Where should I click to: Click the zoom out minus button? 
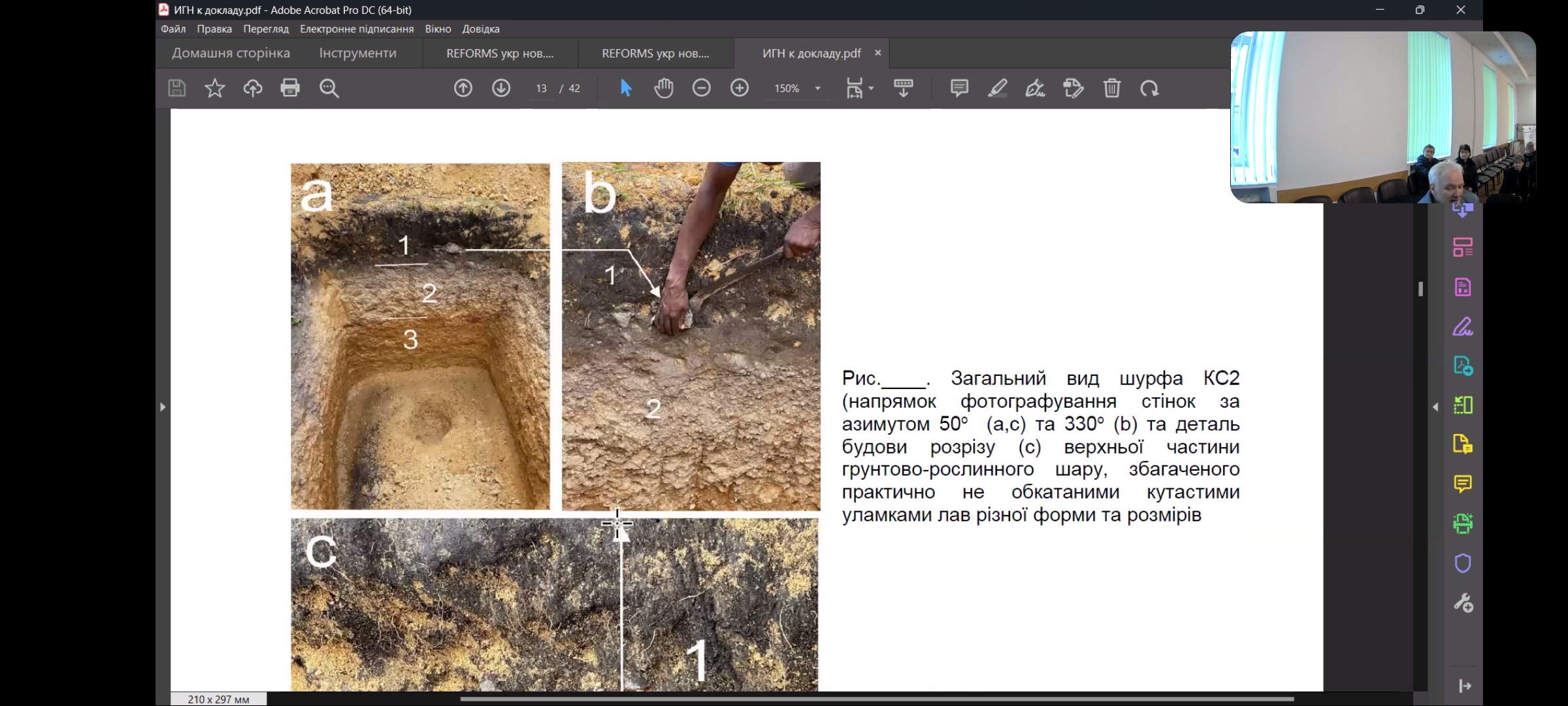pos(702,88)
